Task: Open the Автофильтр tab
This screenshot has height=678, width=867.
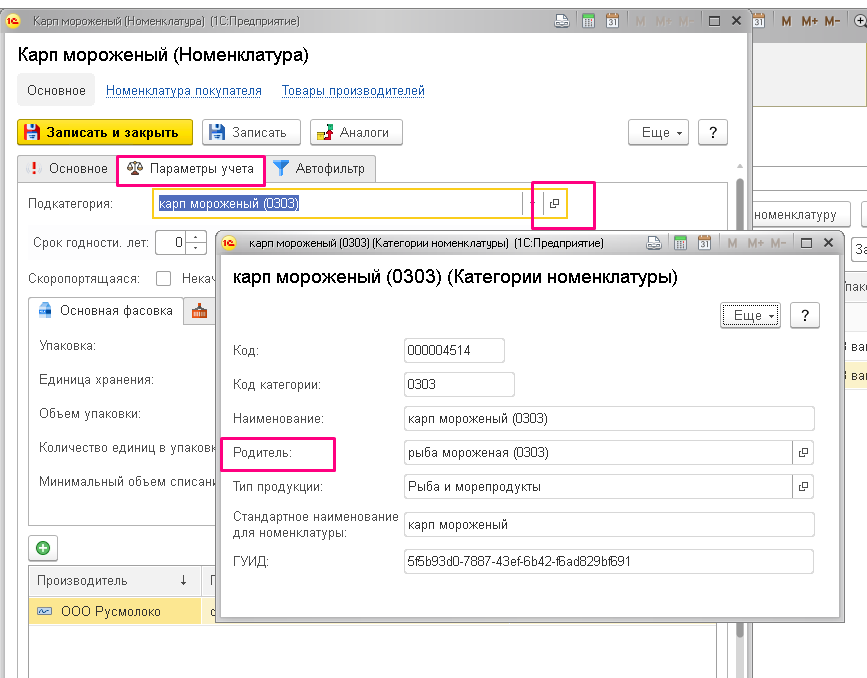Action: [x=320, y=169]
